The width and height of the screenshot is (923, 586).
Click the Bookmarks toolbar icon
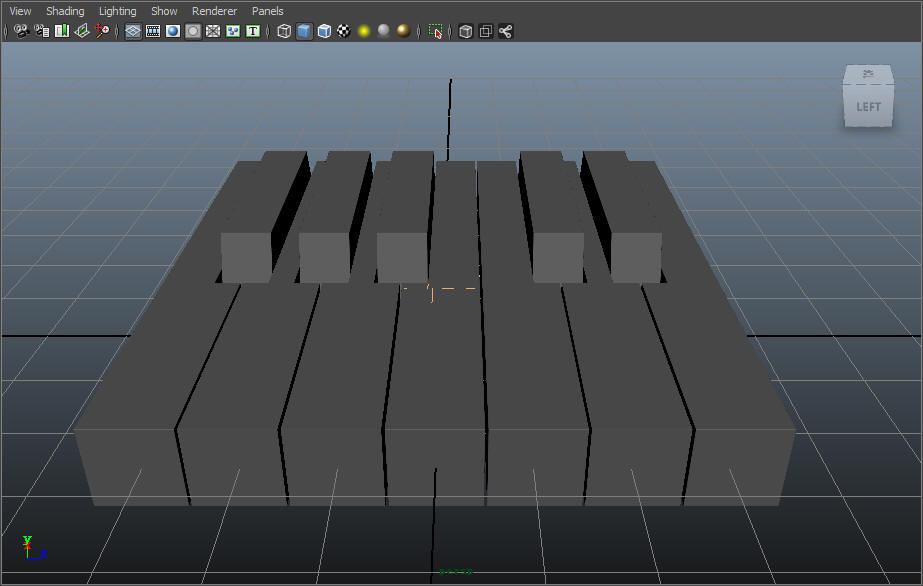pyautogui.click(x=62, y=31)
